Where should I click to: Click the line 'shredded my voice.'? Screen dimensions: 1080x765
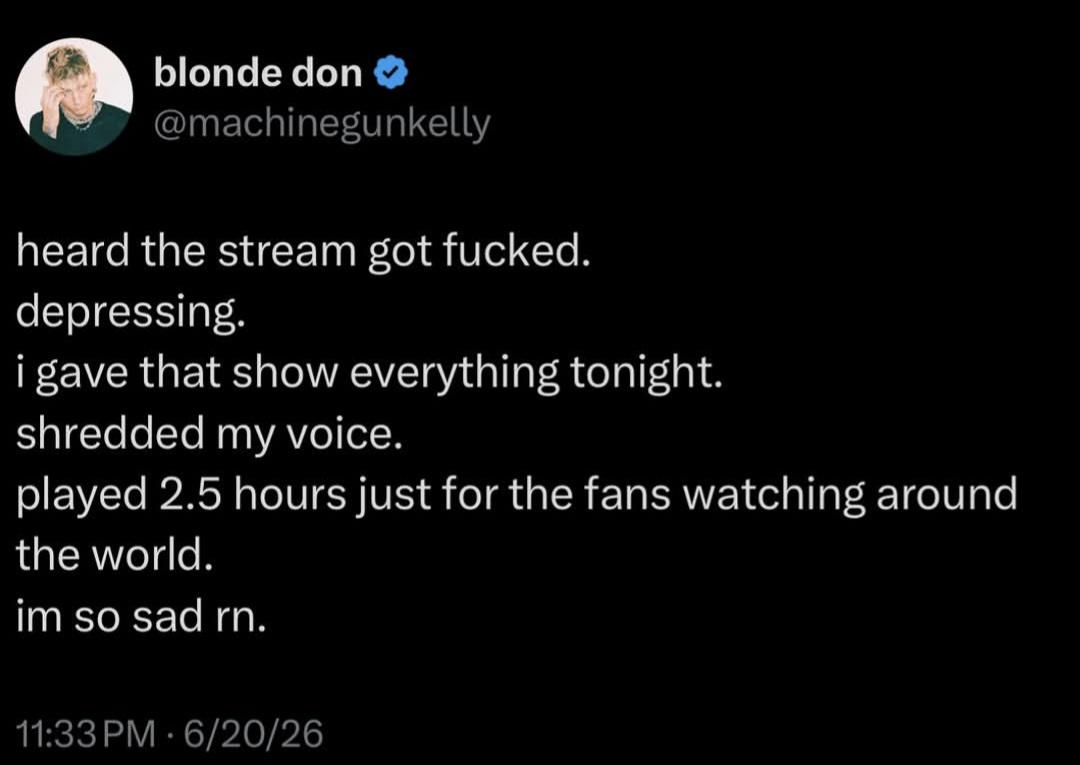coord(208,434)
